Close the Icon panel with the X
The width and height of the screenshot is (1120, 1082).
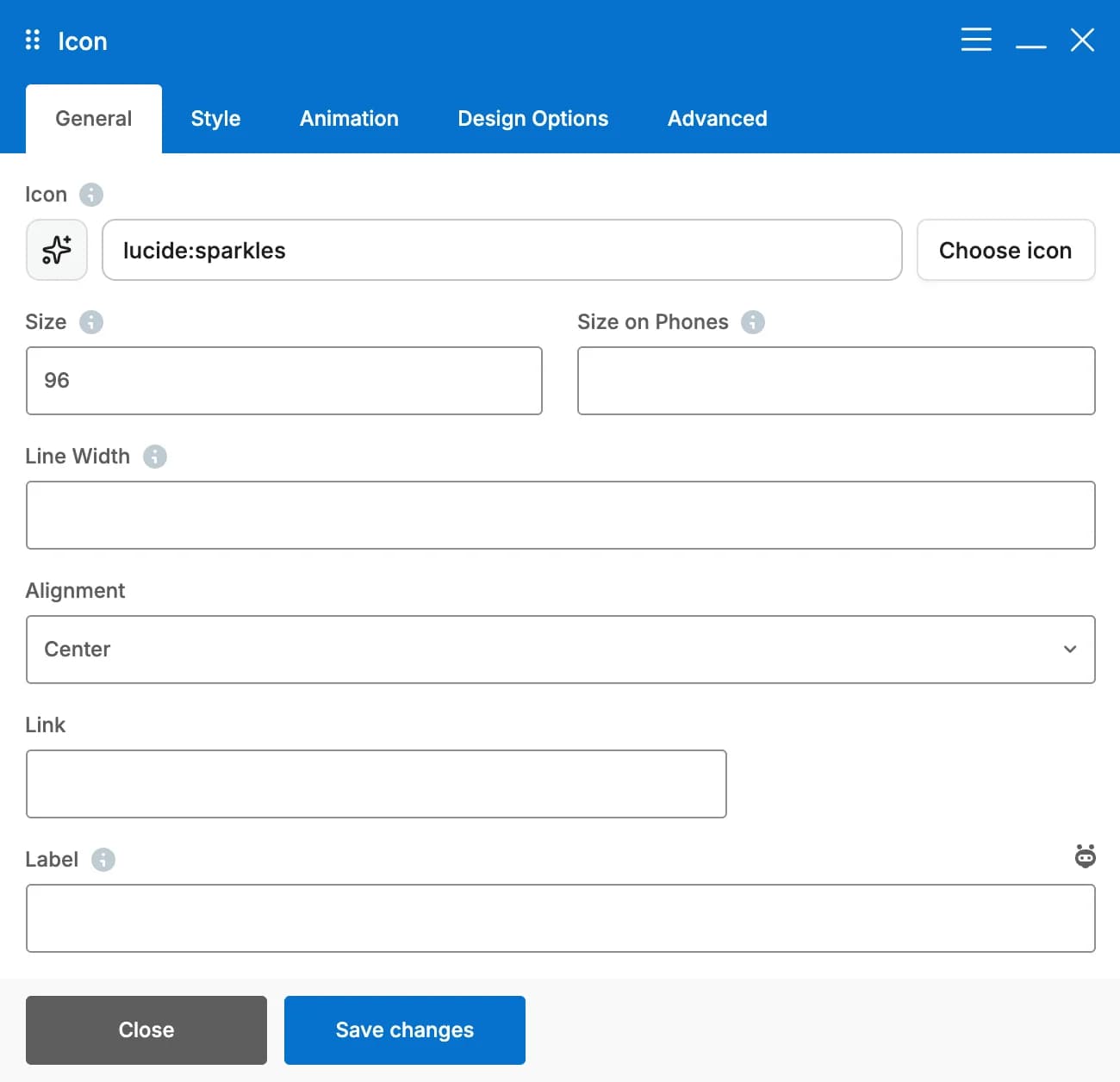click(x=1082, y=40)
